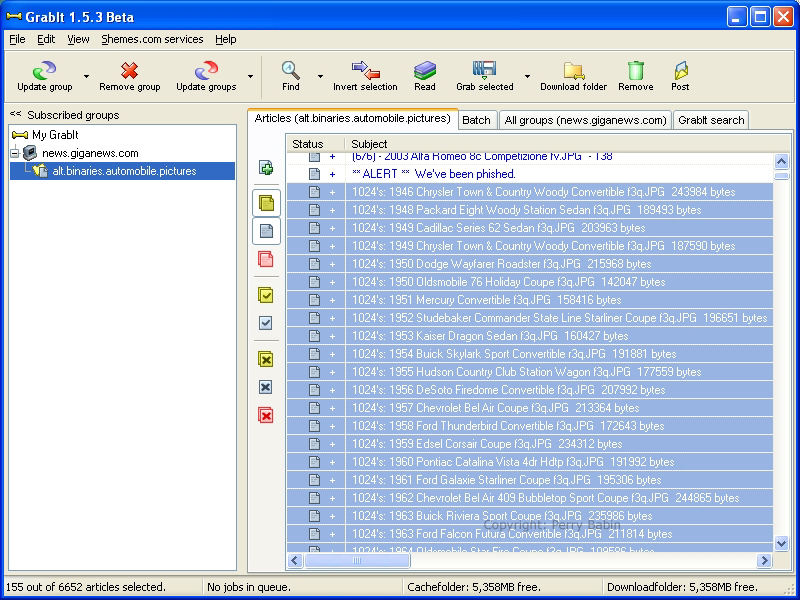Click the news.giganews.com server icon
Screen dimensions: 800x600
[30, 153]
